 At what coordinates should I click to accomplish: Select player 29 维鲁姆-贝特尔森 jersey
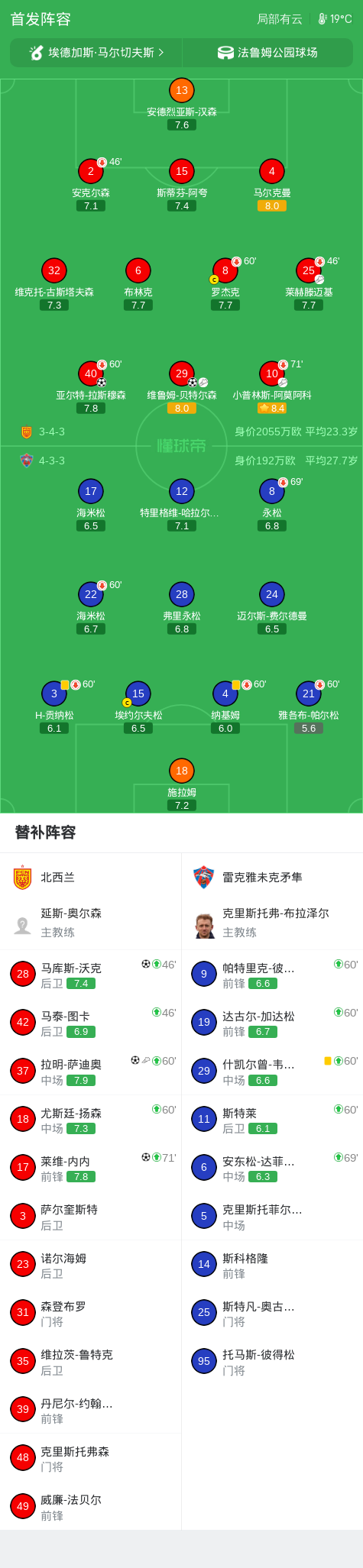click(182, 373)
